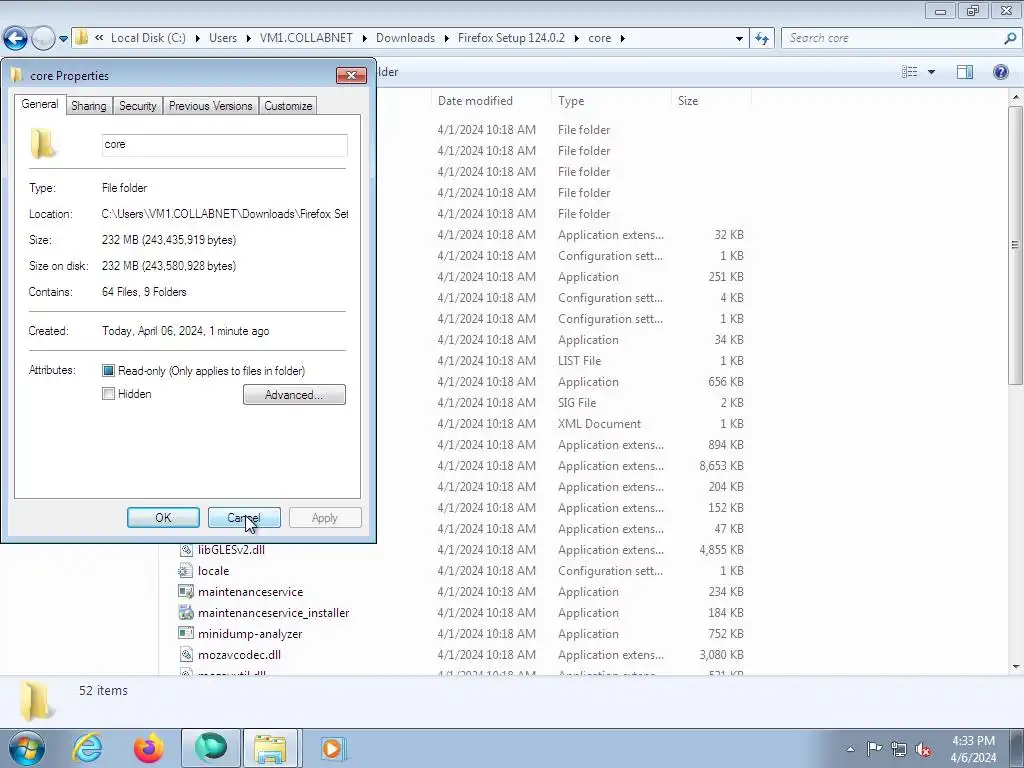Click the Back navigation arrow in Explorer
Viewport: 1024px width, 768px height.
[16, 38]
